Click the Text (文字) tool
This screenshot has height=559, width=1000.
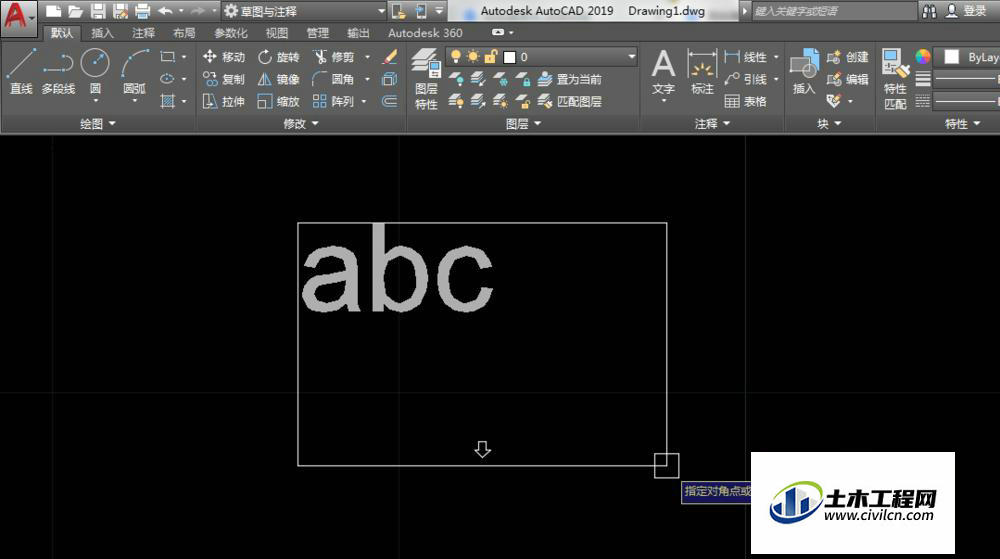pyautogui.click(x=663, y=73)
